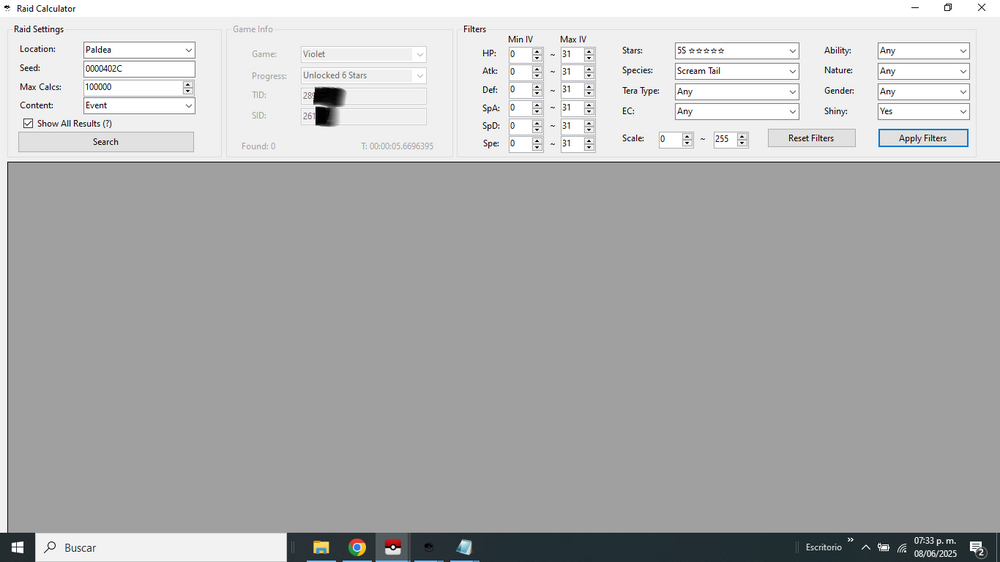Increase the Max Calcs value by one step

(x=188, y=84)
